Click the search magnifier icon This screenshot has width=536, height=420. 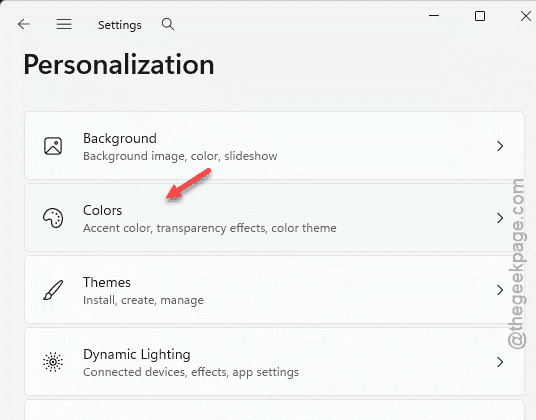pyautogui.click(x=168, y=24)
